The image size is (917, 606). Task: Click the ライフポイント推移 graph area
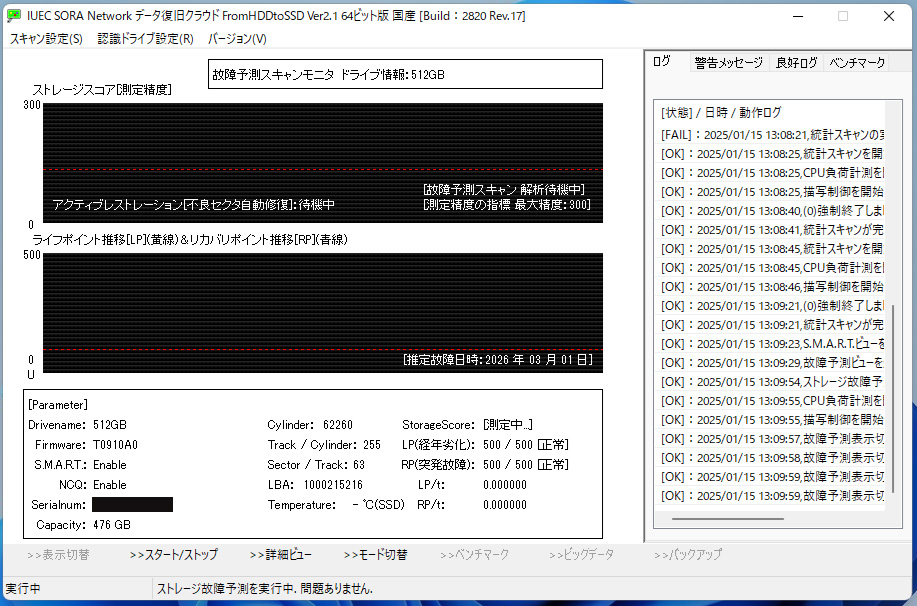point(323,313)
